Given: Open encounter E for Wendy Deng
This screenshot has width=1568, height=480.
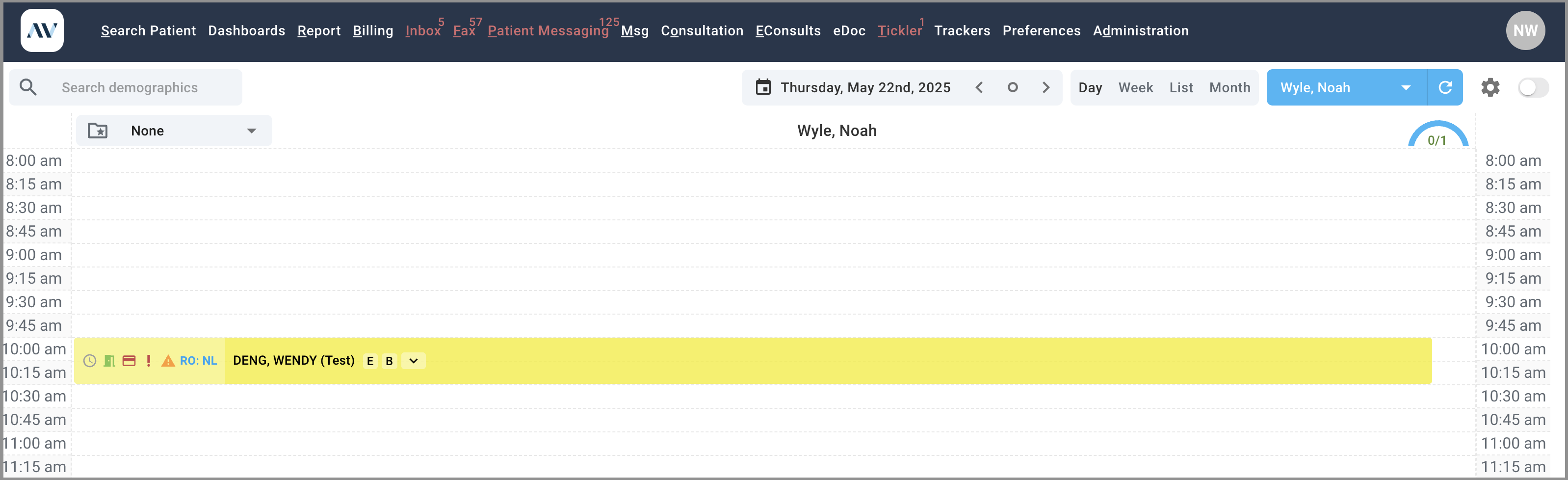Looking at the screenshot, I should click(370, 361).
